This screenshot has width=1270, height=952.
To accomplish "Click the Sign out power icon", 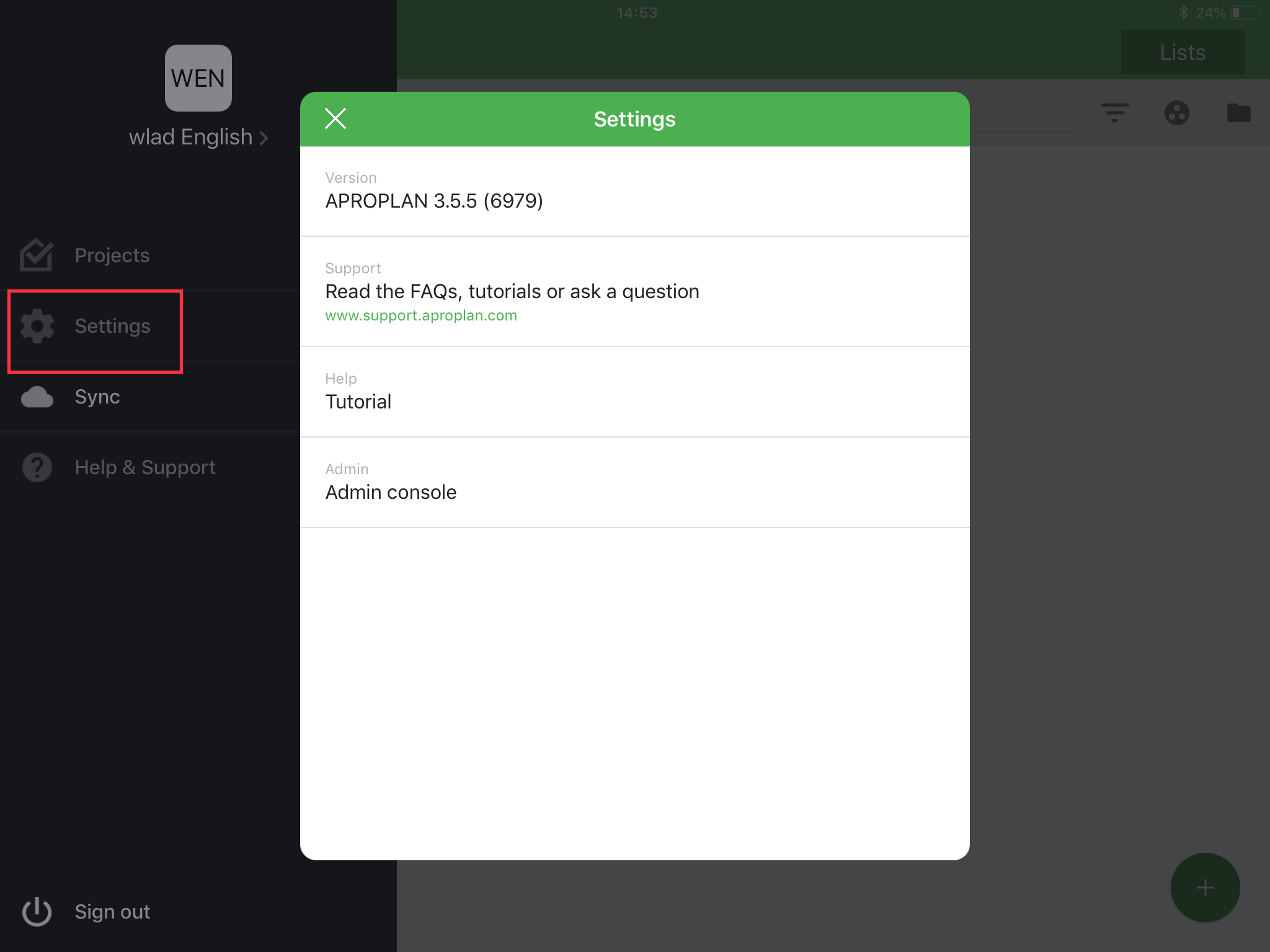I will click(x=37, y=912).
